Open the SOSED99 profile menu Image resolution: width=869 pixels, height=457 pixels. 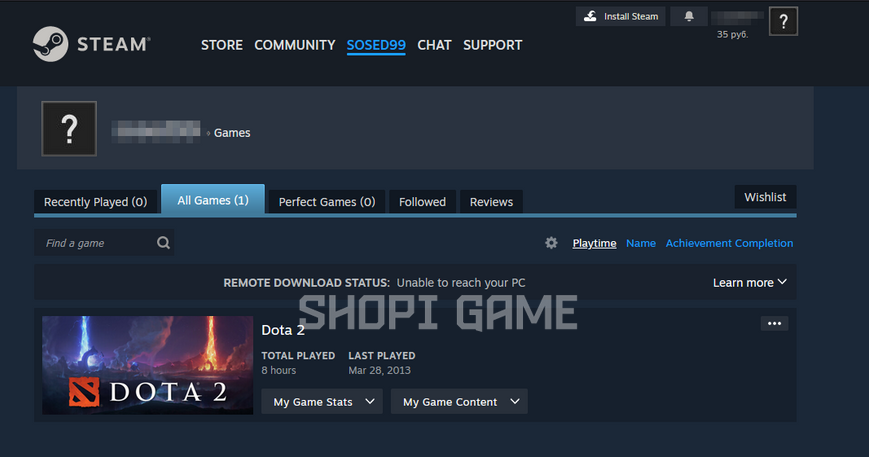tap(376, 45)
